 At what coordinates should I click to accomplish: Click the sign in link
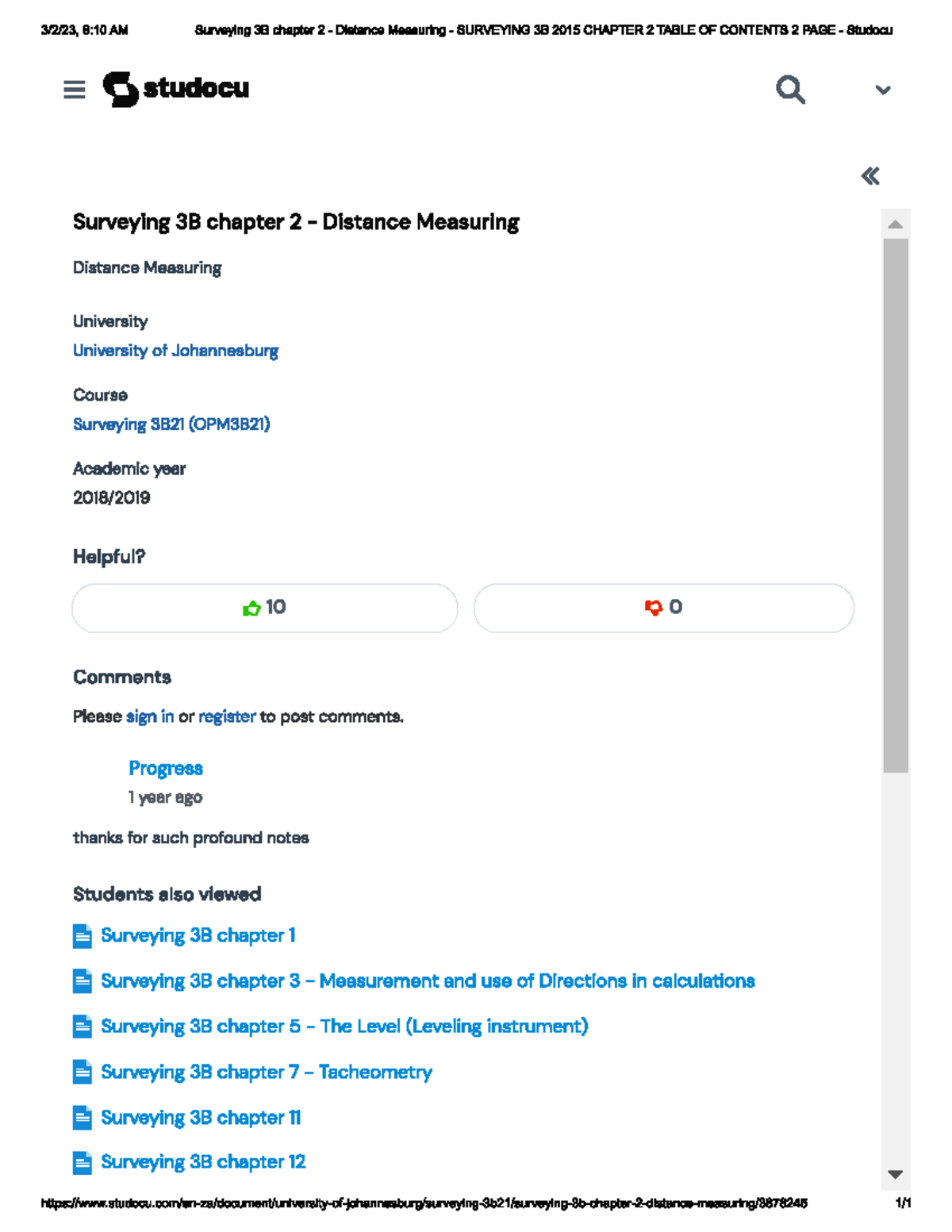point(150,717)
